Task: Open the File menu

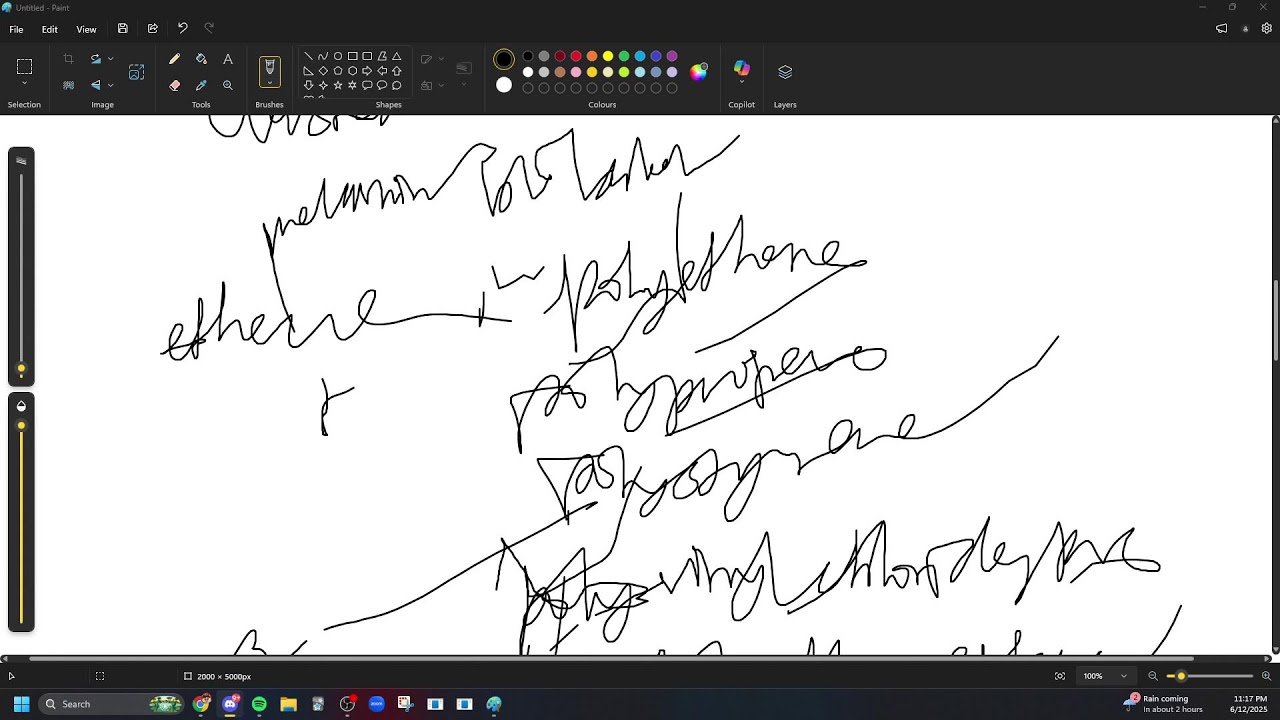Action: click(16, 29)
